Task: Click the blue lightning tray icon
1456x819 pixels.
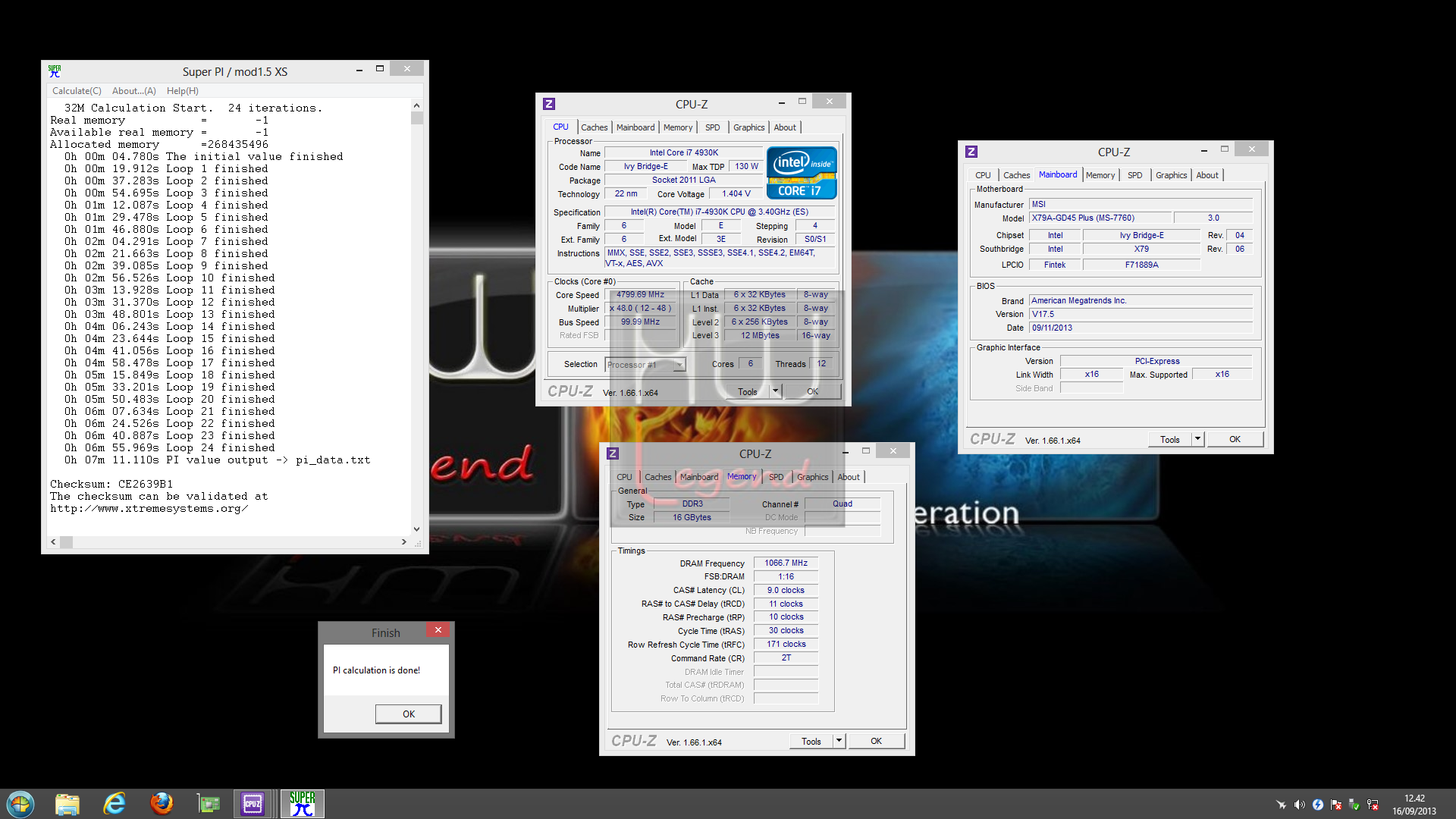Action: [1317, 805]
